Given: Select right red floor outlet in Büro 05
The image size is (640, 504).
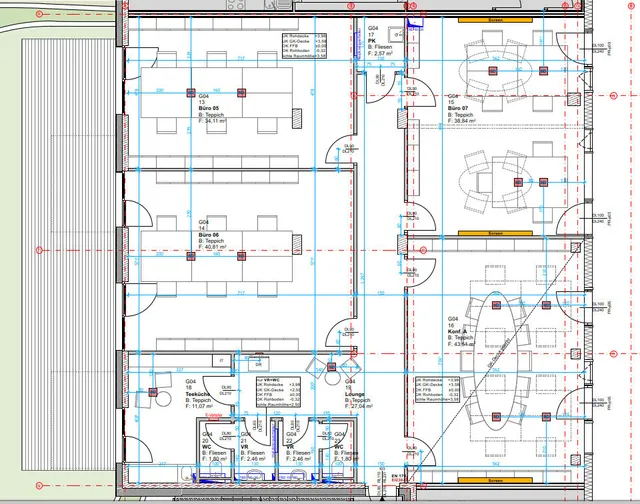Looking at the screenshot, I should [x=241, y=93].
